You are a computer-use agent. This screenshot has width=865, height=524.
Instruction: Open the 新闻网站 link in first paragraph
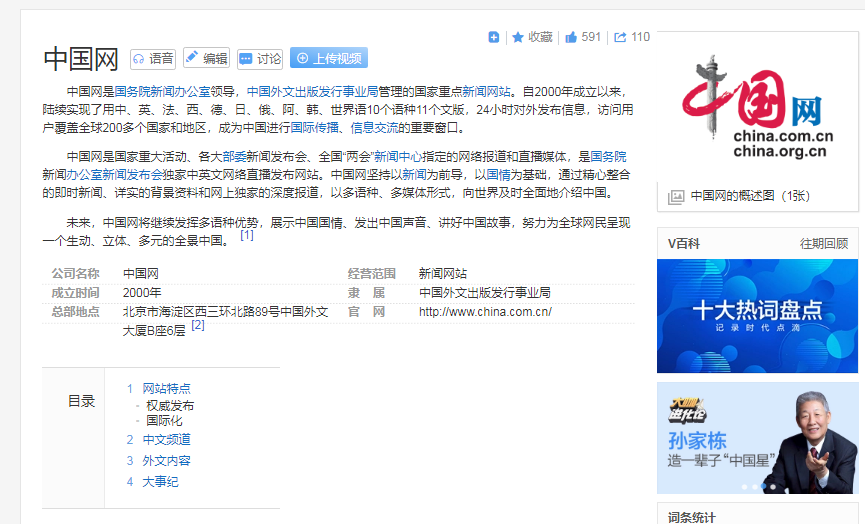coord(487,92)
